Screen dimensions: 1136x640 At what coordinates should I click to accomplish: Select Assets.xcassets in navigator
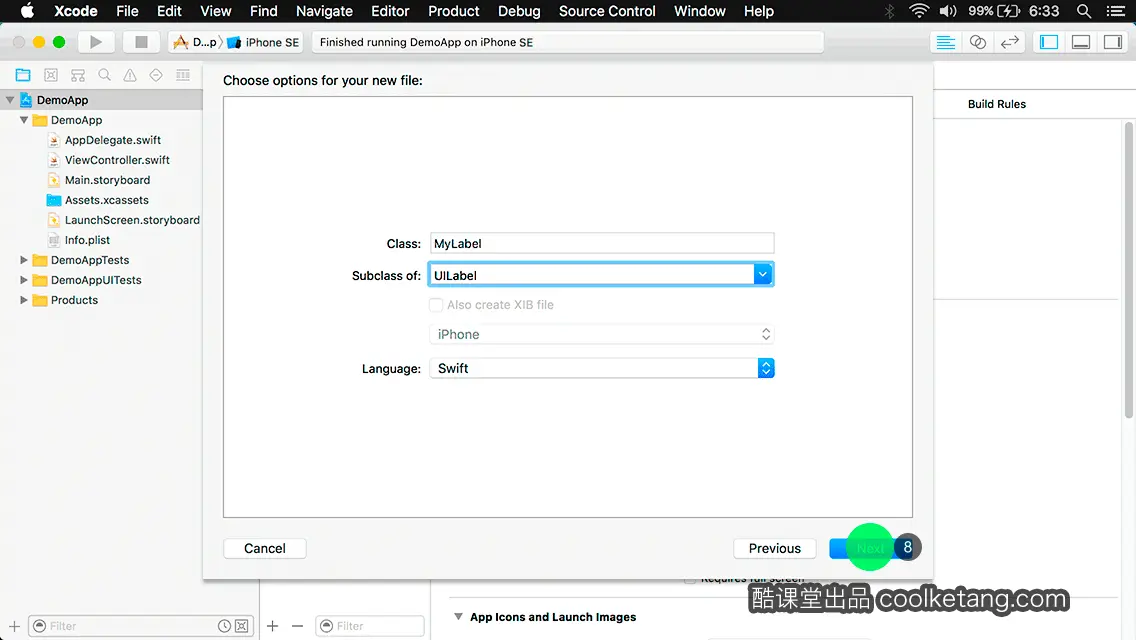106,200
